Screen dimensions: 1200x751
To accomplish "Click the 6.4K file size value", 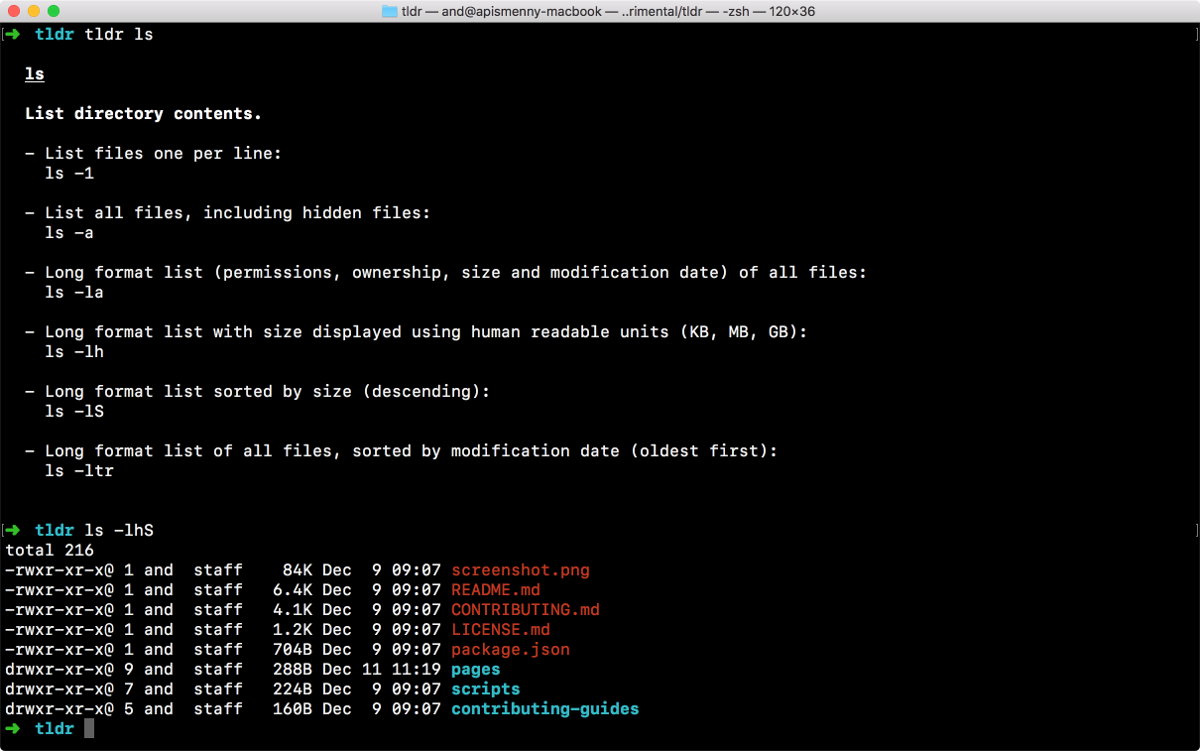I will point(293,590).
